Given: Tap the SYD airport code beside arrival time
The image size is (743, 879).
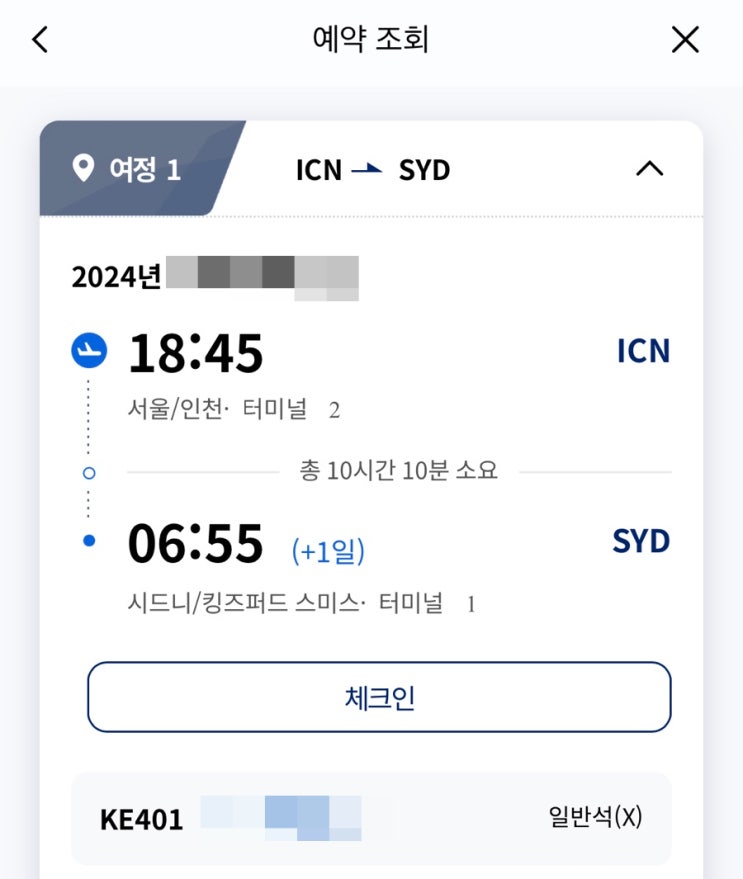Looking at the screenshot, I should point(641,541).
